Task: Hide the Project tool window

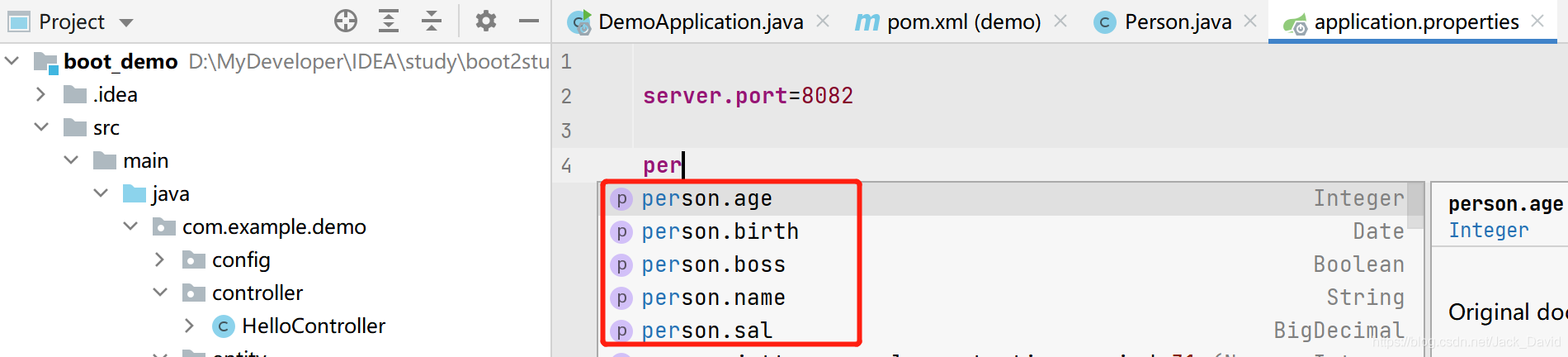Action: point(529,21)
